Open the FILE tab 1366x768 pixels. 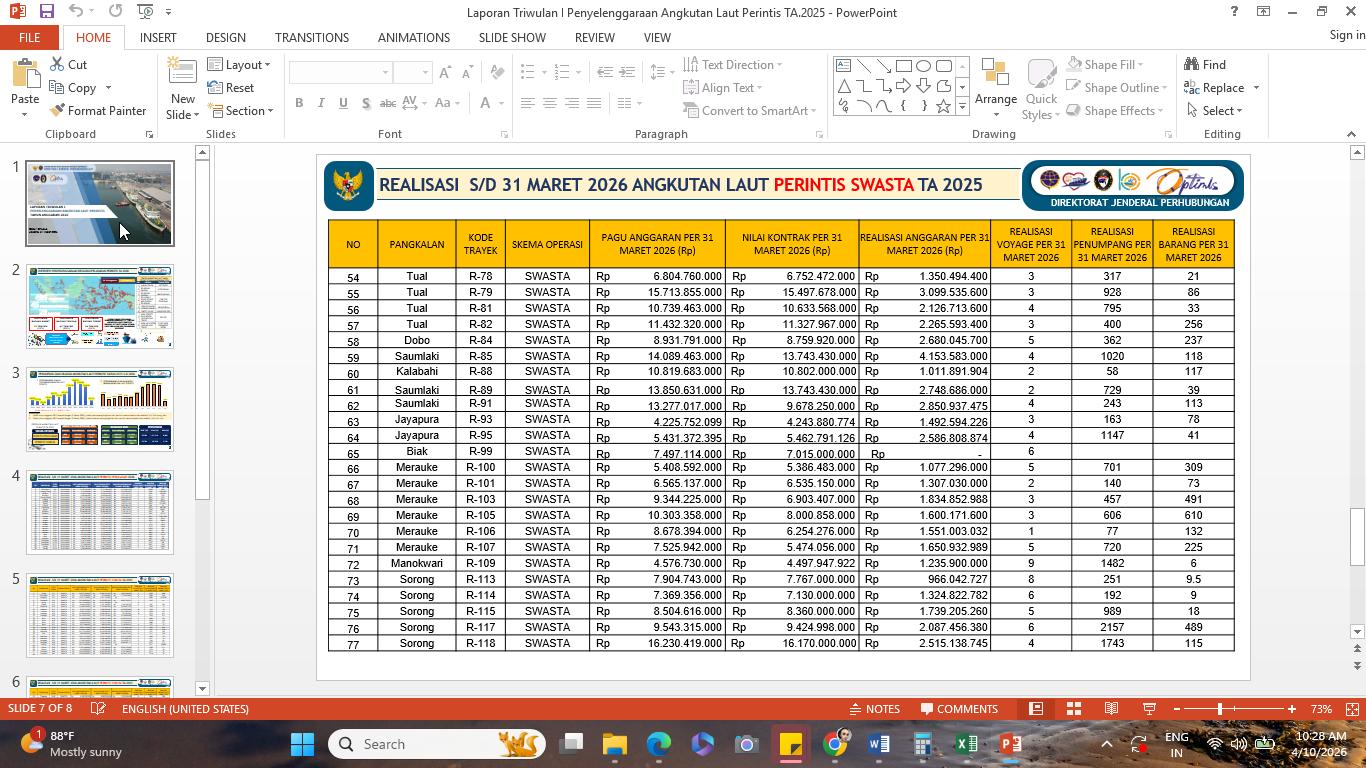[x=29, y=37]
